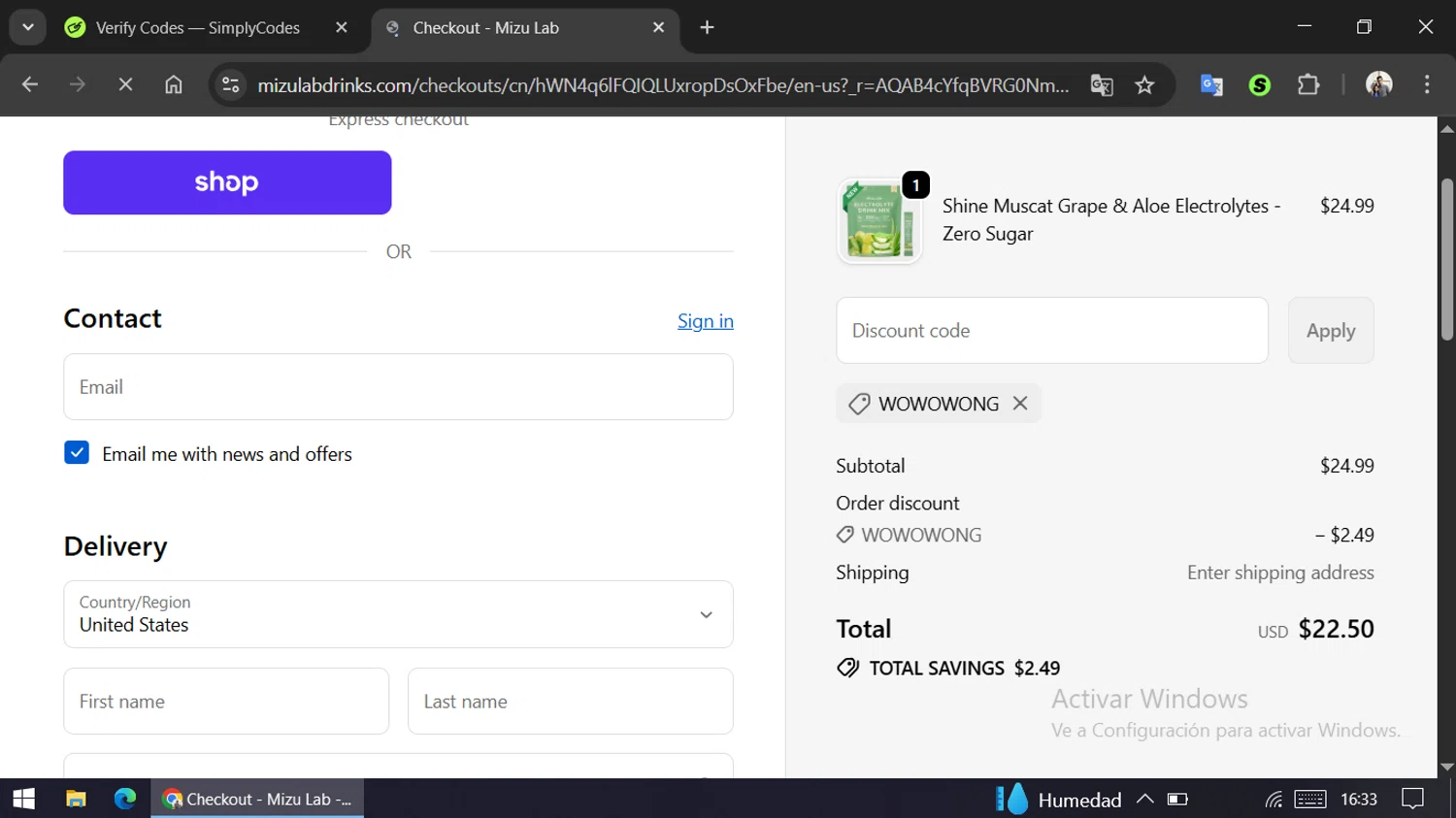Image resolution: width=1456 pixels, height=818 pixels.
Task: Open the browser home page
Action: (x=174, y=85)
